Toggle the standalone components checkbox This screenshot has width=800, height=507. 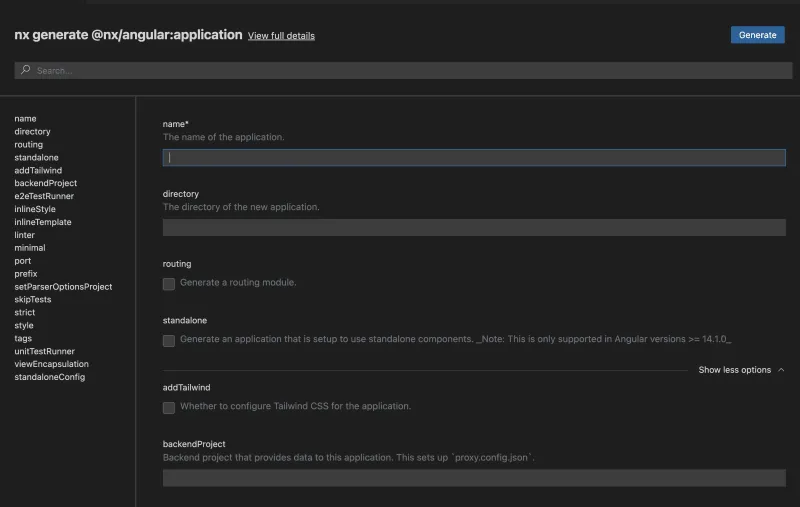(169, 341)
